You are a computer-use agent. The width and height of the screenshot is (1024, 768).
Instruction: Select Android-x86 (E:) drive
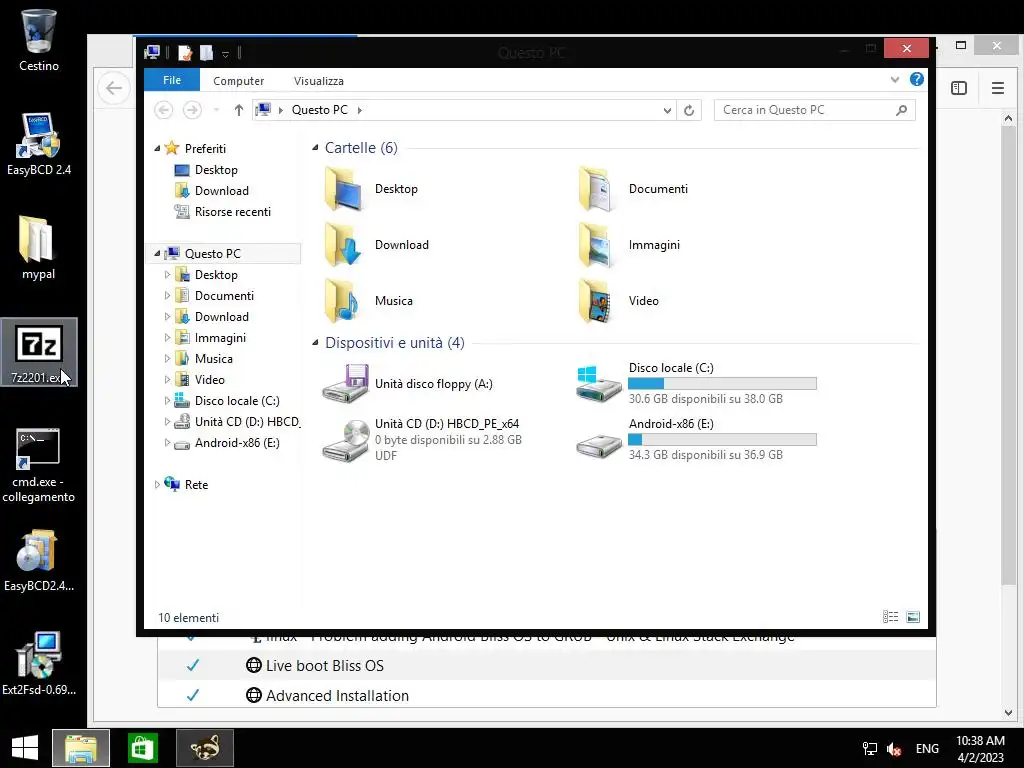point(696,440)
